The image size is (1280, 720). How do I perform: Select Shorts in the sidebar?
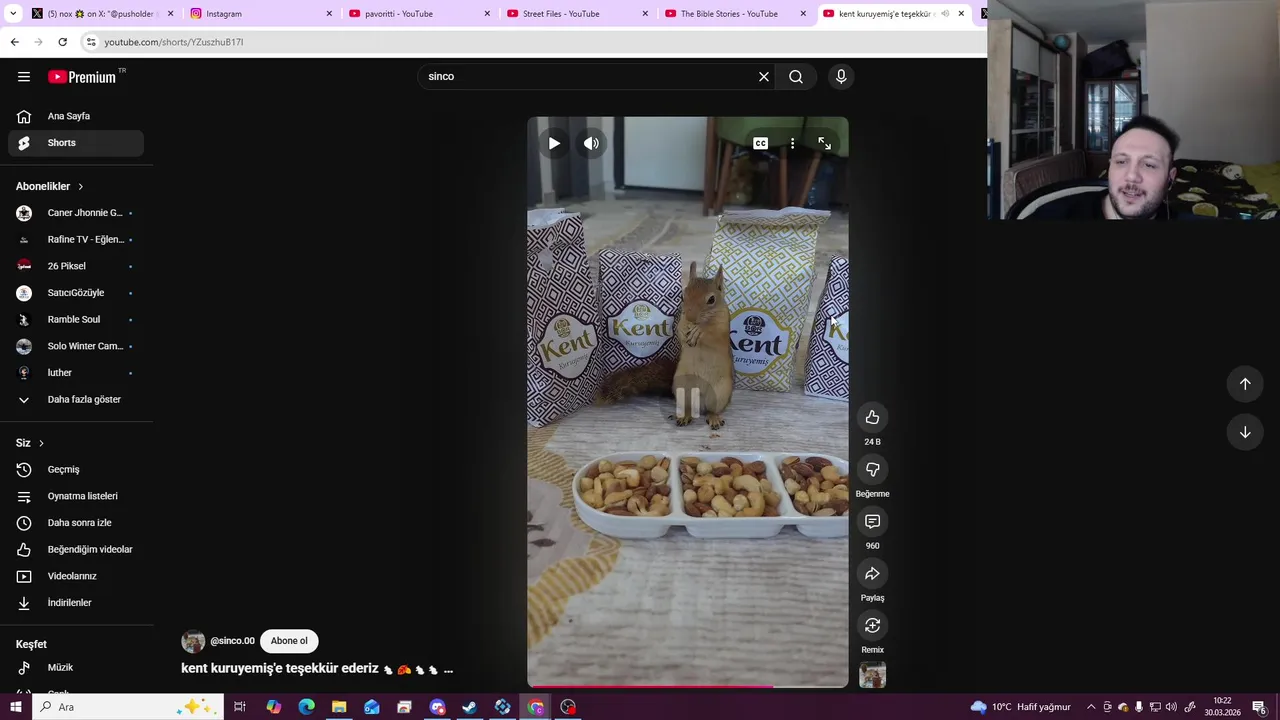point(76,143)
